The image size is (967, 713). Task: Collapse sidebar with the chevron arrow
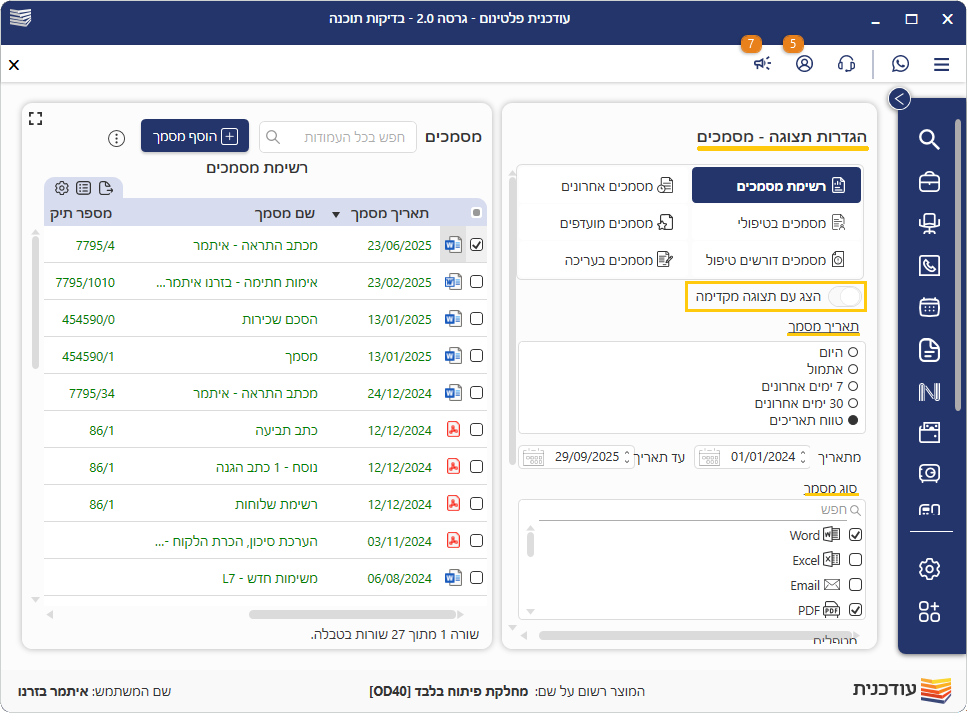tap(899, 98)
